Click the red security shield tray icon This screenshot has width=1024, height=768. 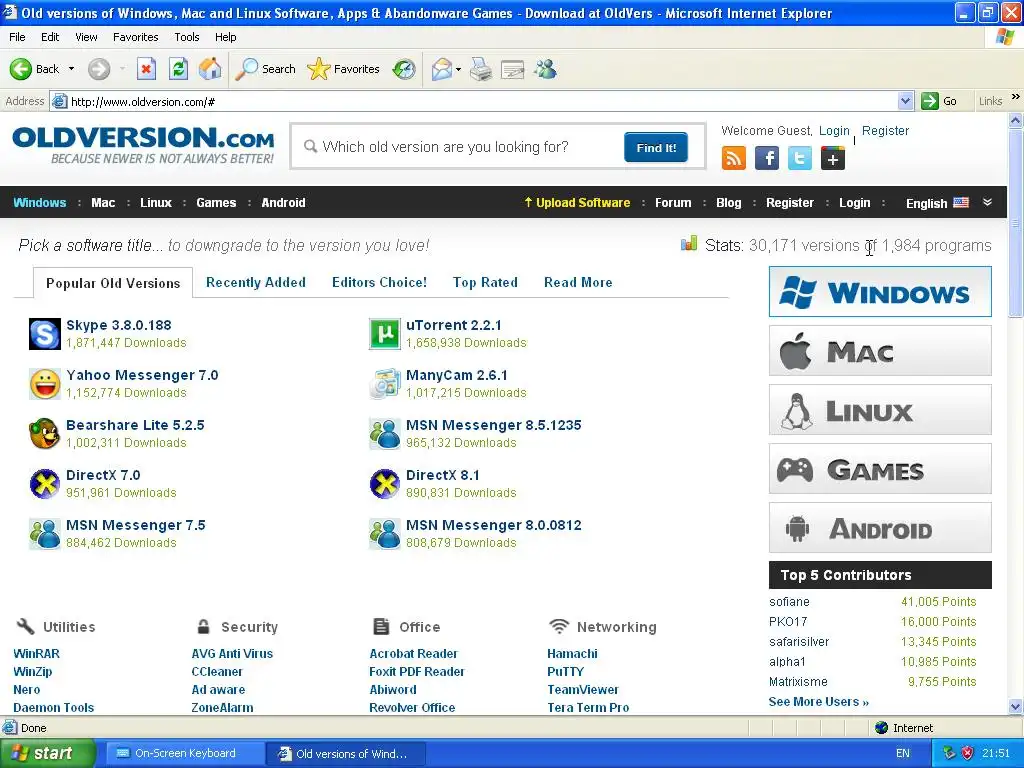[x=968, y=753]
